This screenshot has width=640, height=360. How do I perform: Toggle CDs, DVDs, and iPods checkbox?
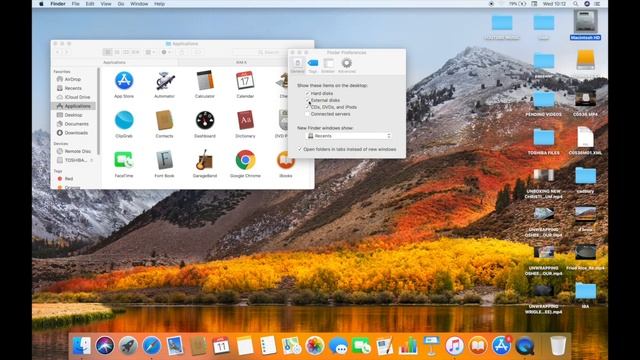[x=307, y=107]
